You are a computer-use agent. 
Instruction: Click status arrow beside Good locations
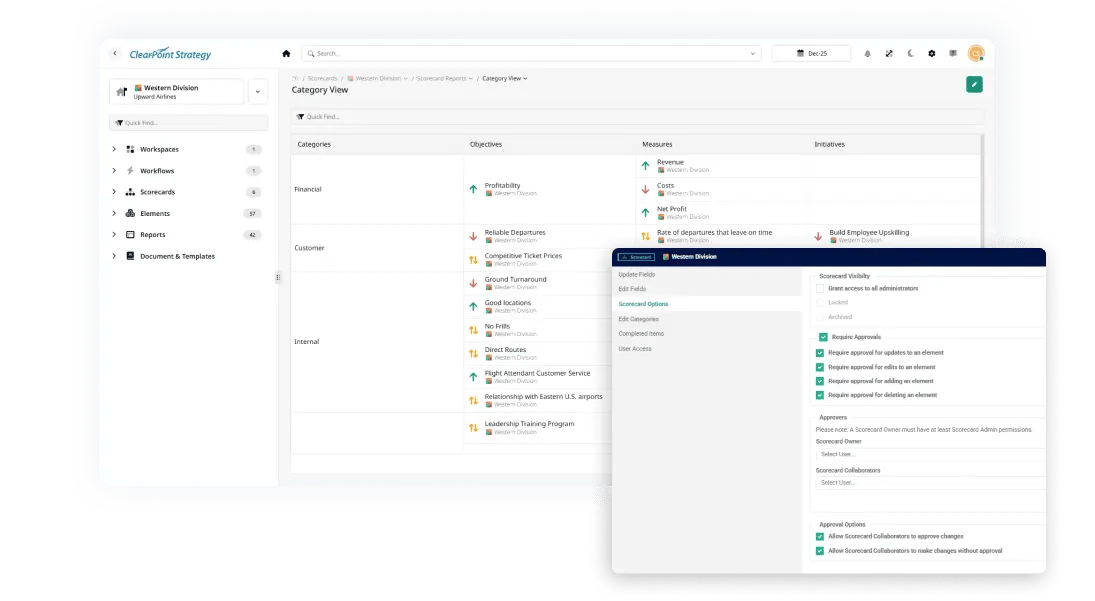[x=473, y=306]
